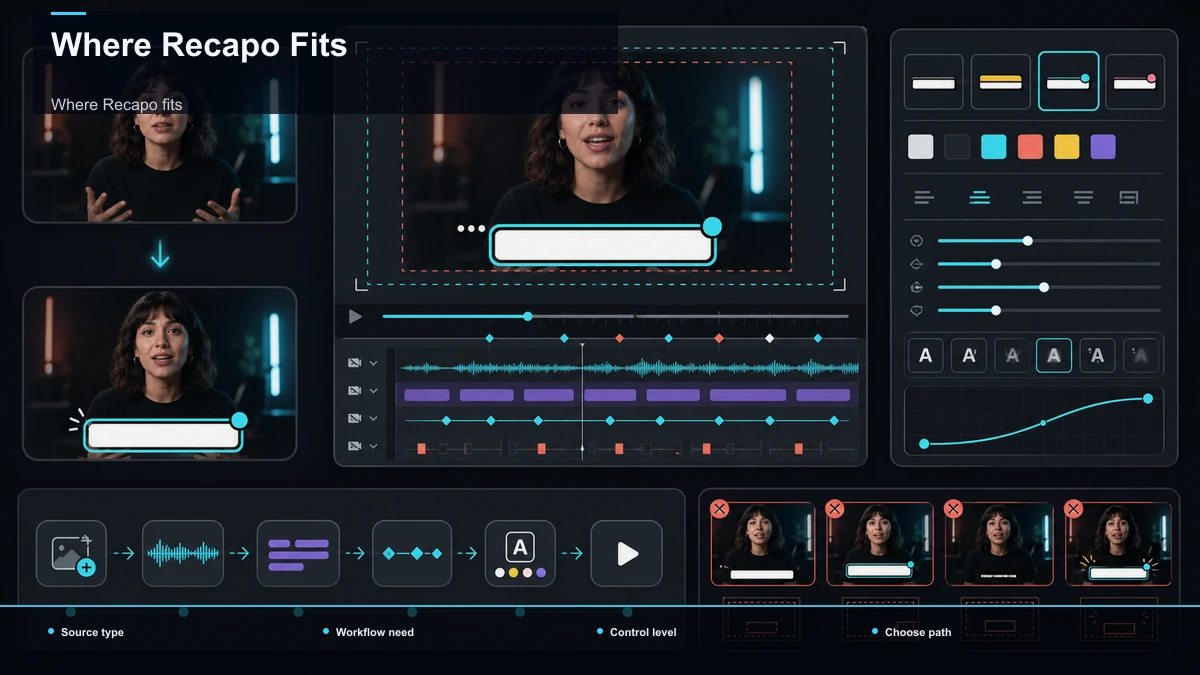This screenshot has width=1200, height=675.
Task: Toggle camera-off icon on the purple clips track
Action: [353, 391]
